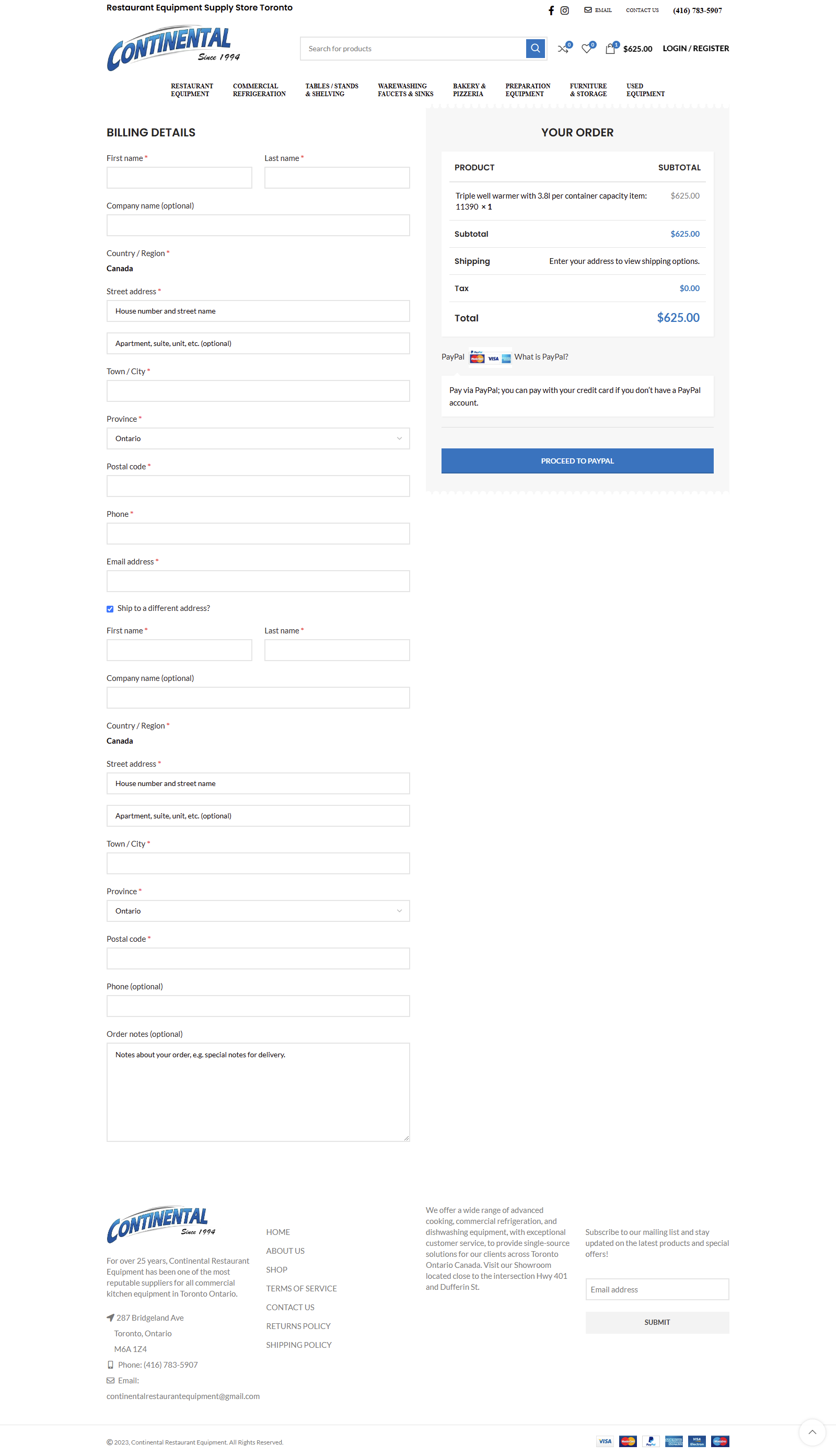
Task: Open the compare products icon
Action: 563,49
